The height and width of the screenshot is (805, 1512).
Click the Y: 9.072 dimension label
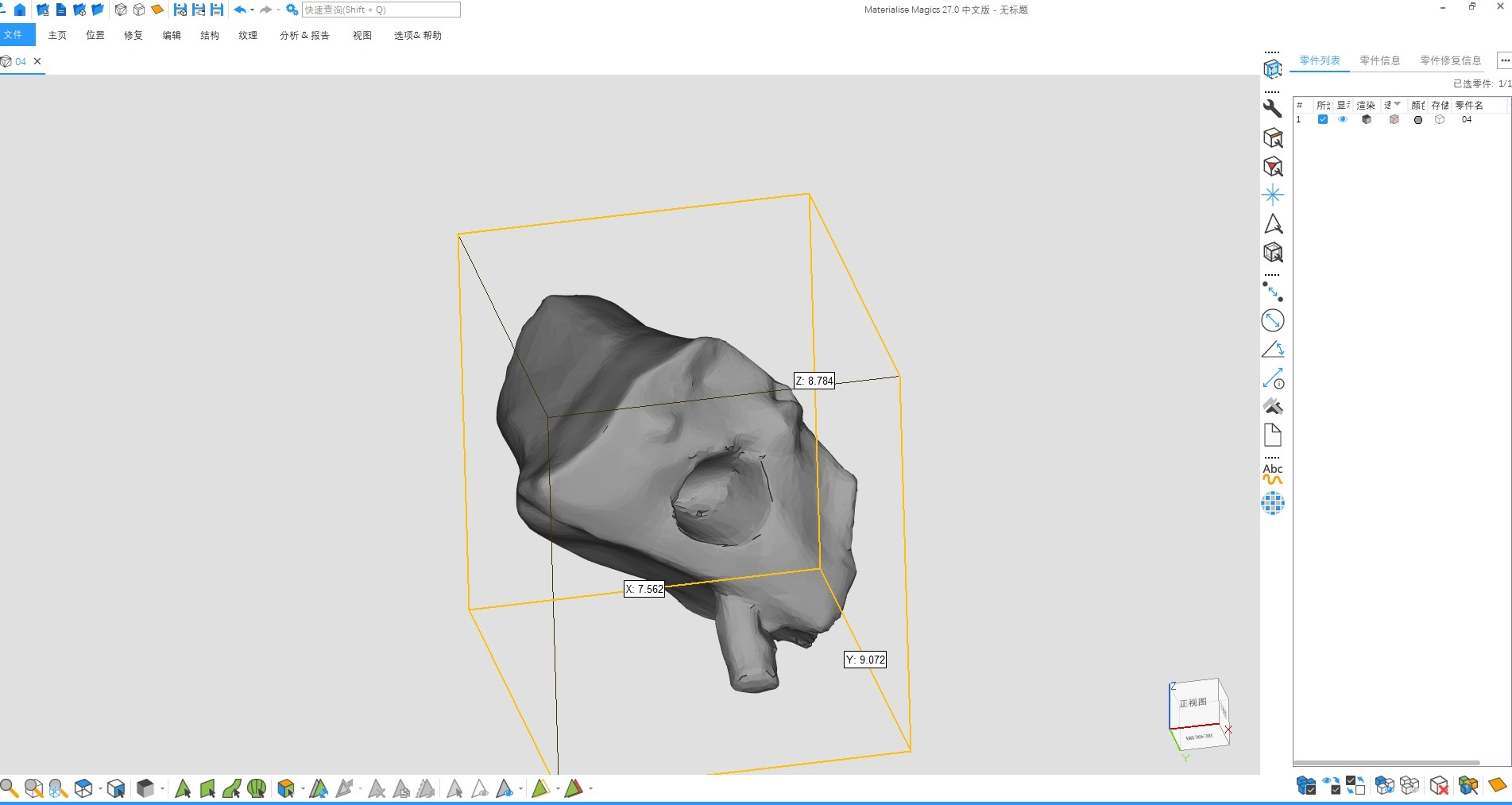865,660
